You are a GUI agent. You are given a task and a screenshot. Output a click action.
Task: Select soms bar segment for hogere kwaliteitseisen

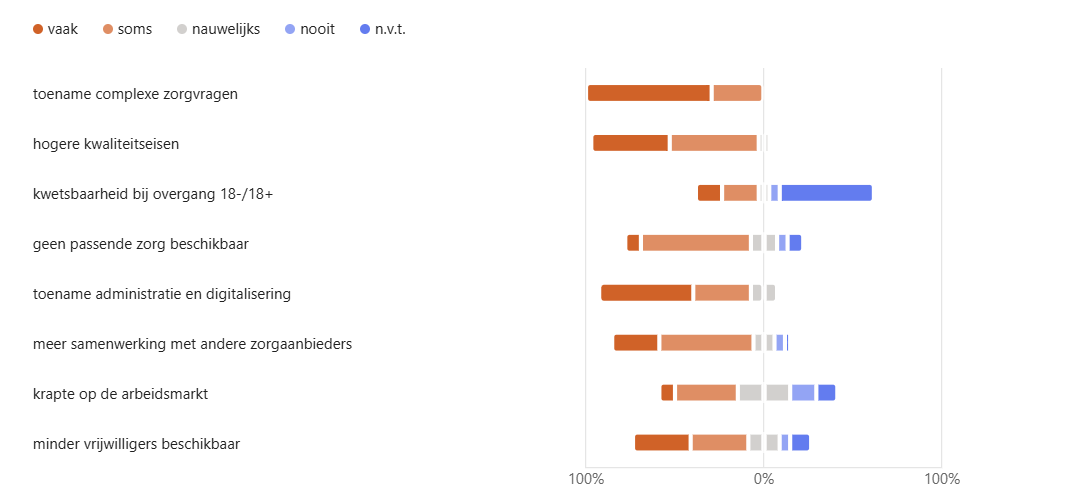click(x=713, y=143)
